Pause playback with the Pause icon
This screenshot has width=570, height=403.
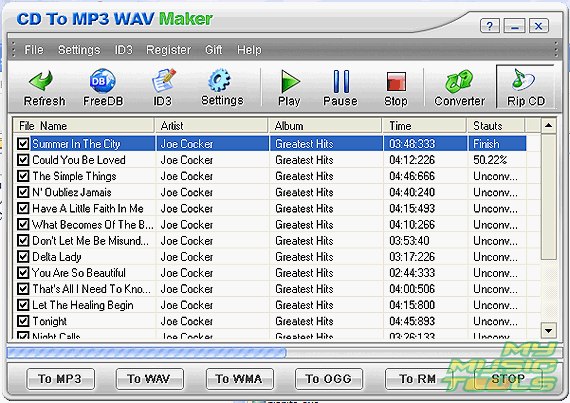(341, 81)
